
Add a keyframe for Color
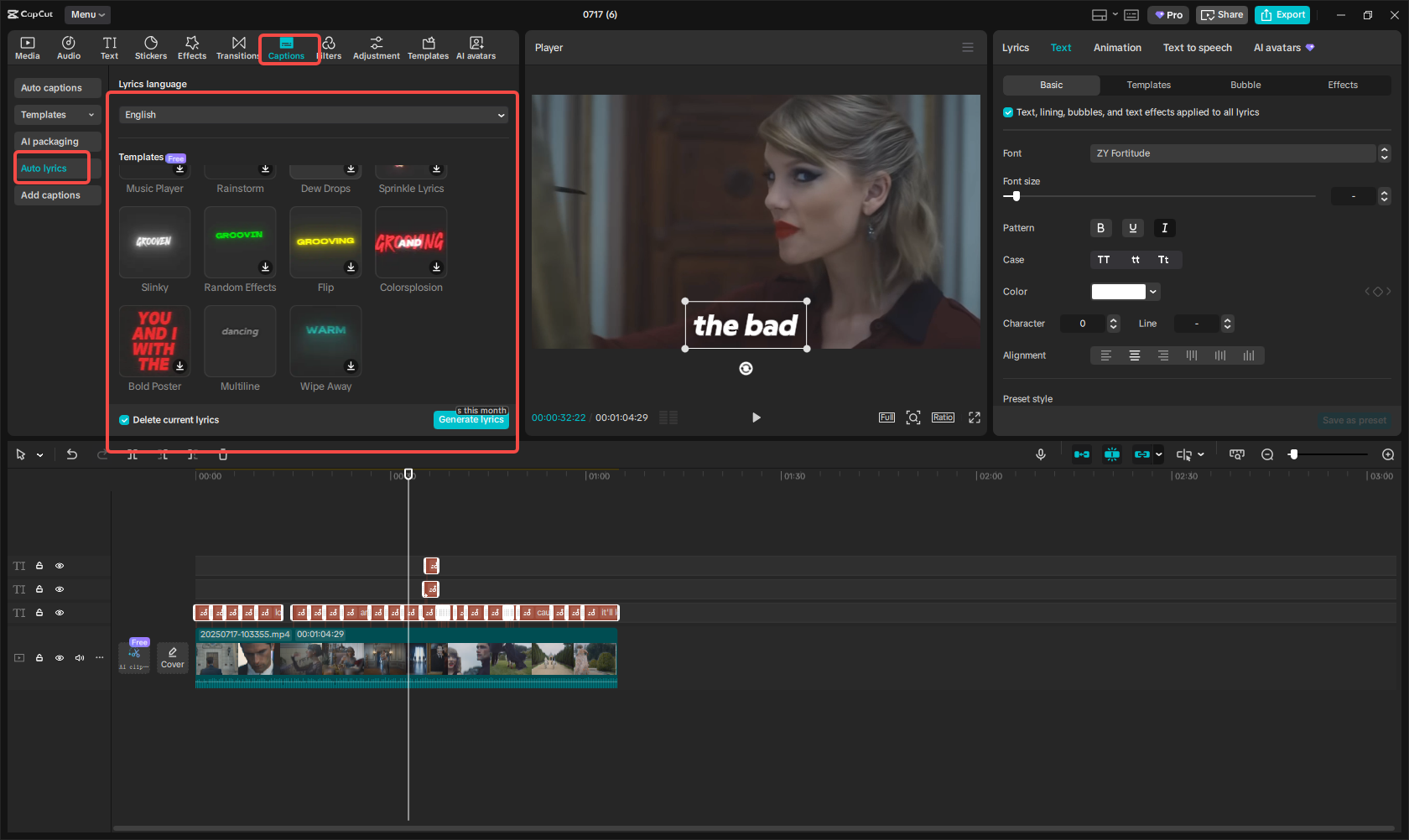[x=1378, y=292]
